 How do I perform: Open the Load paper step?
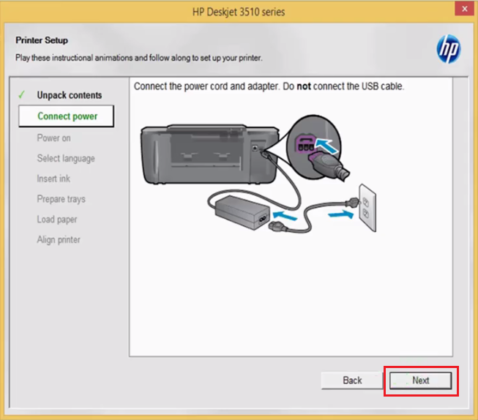(57, 219)
